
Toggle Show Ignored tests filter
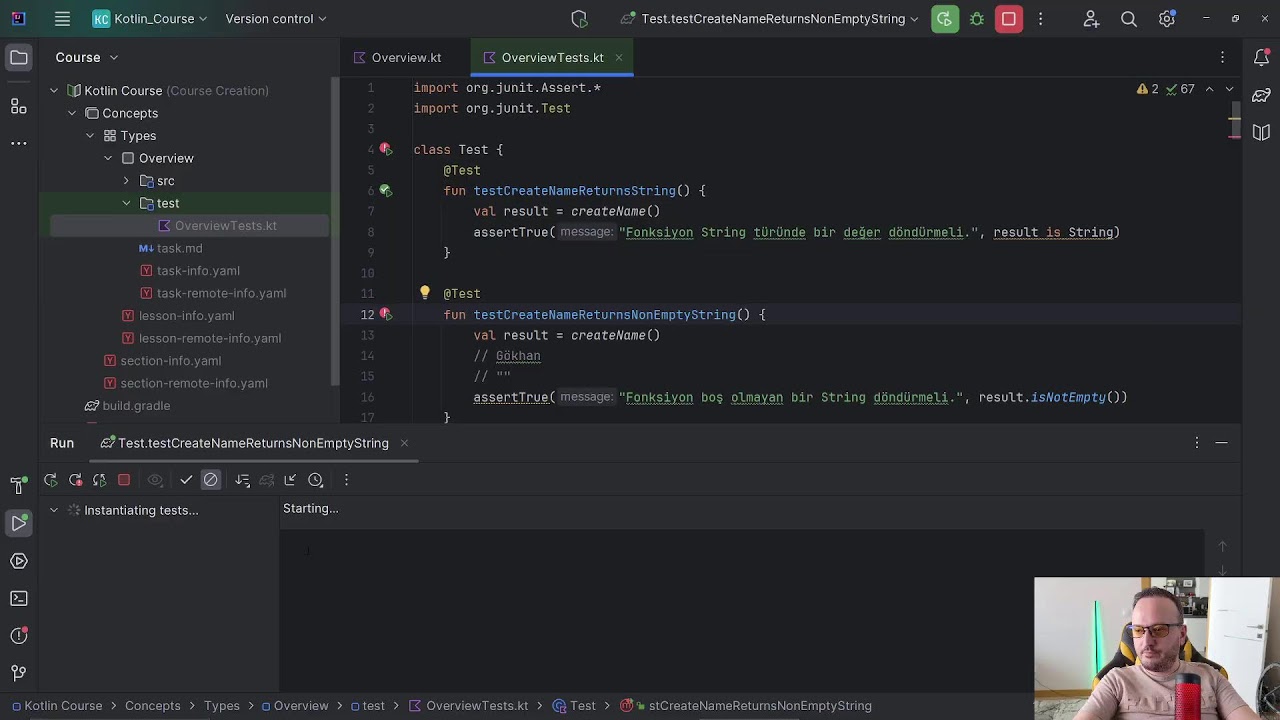(x=211, y=480)
